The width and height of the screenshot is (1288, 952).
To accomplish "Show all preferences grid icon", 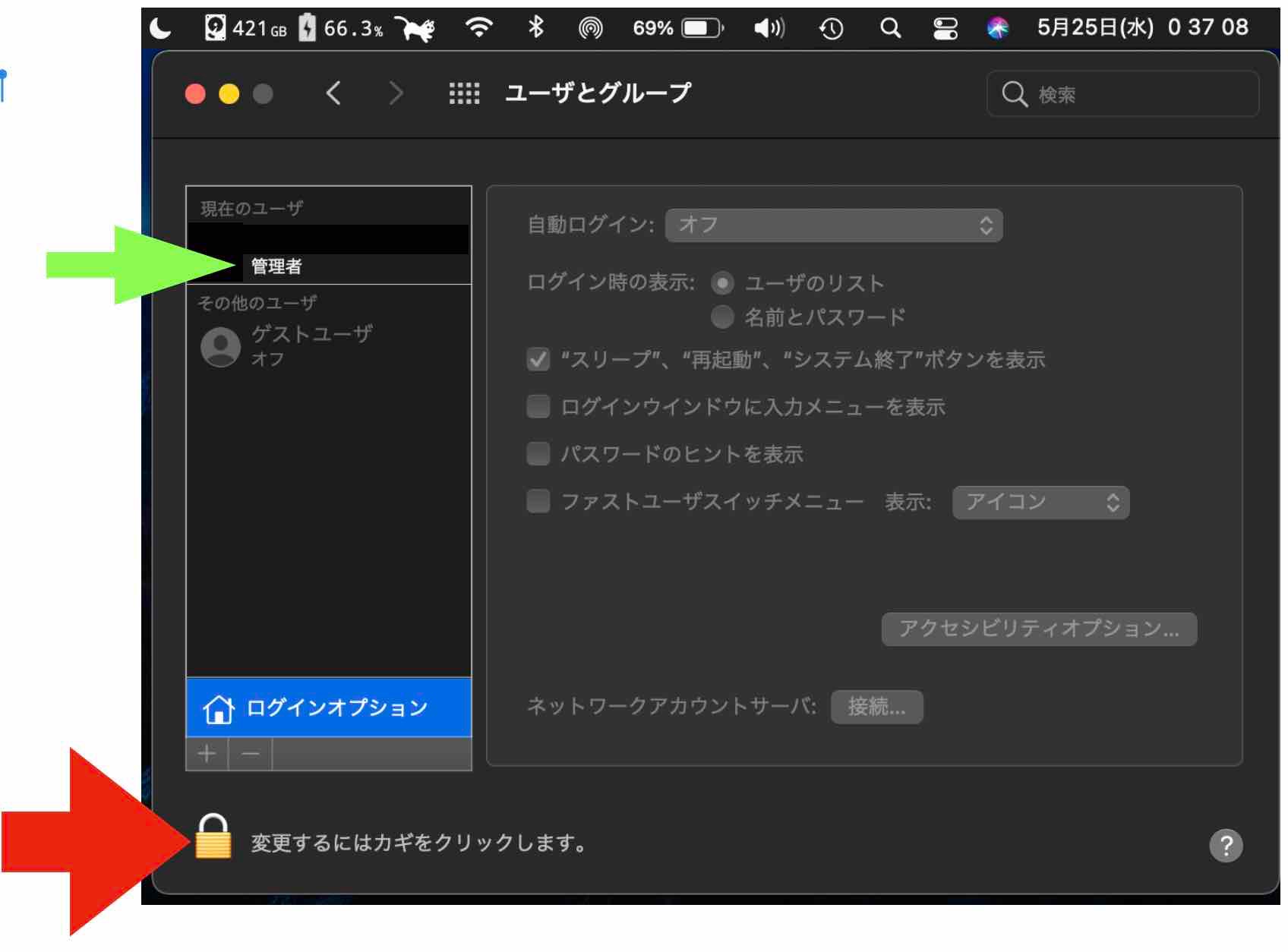I will coord(464,93).
